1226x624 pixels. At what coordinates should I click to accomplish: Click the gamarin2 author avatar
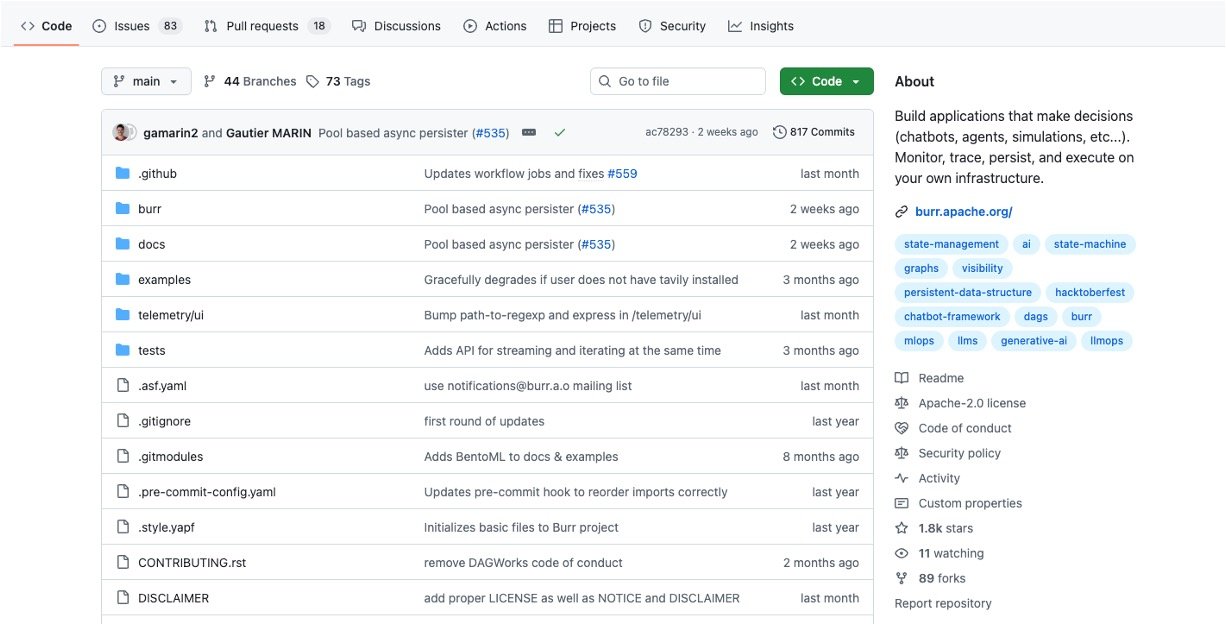click(x=122, y=132)
